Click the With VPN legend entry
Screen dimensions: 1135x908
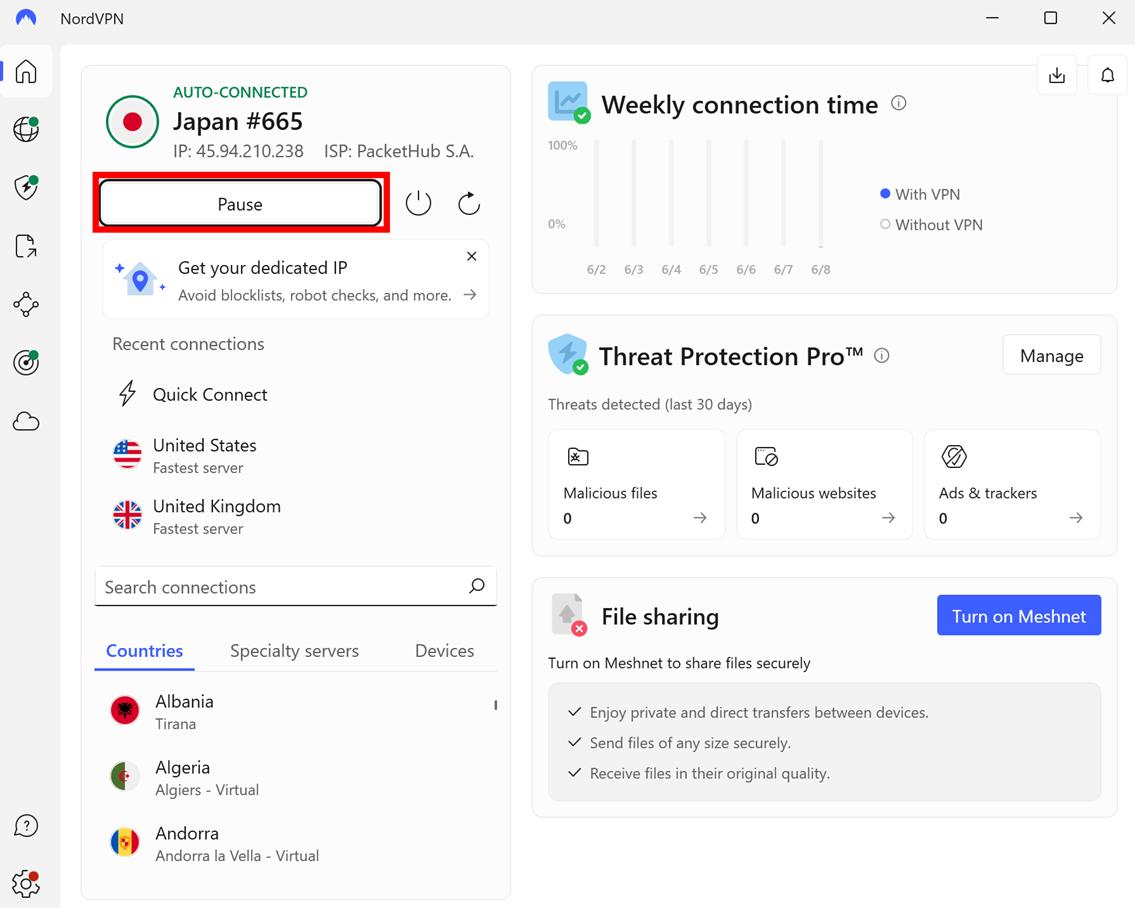[920, 194]
